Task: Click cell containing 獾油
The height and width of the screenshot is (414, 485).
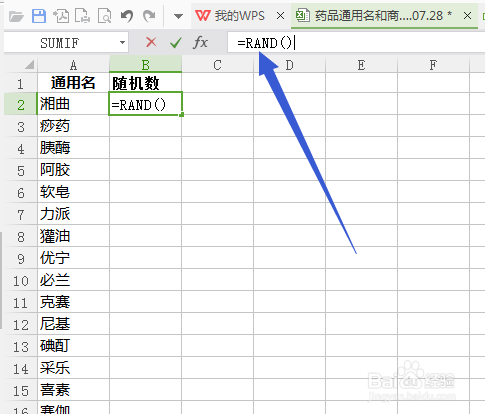Action: (73, 236)
